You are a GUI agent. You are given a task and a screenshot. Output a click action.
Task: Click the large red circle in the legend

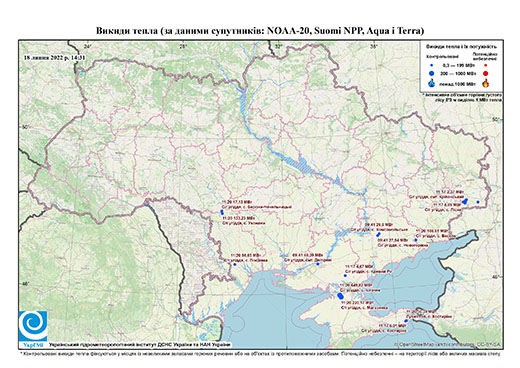tap(485, 73)
